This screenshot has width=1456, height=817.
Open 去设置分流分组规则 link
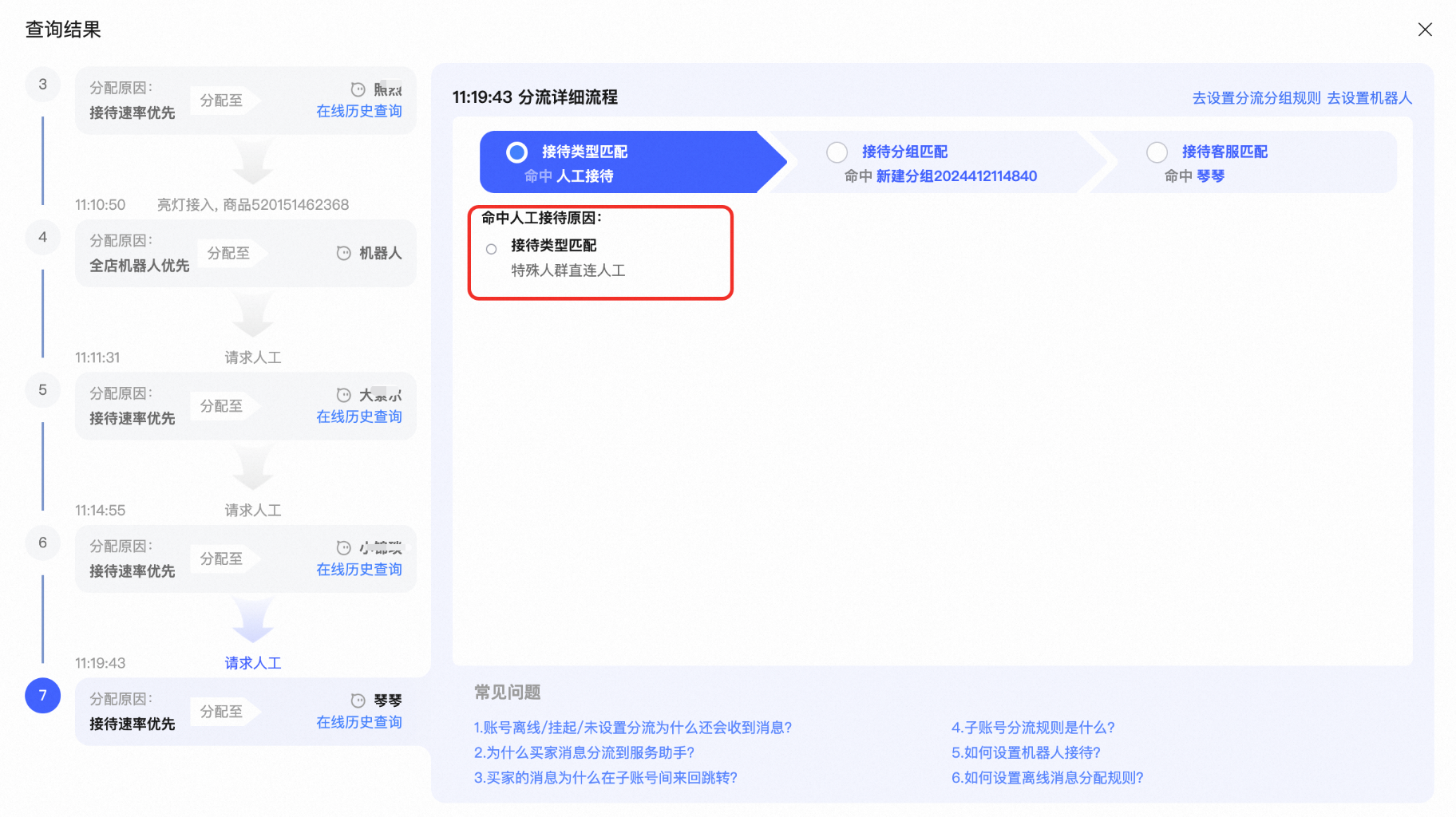tap(1256, 98)
